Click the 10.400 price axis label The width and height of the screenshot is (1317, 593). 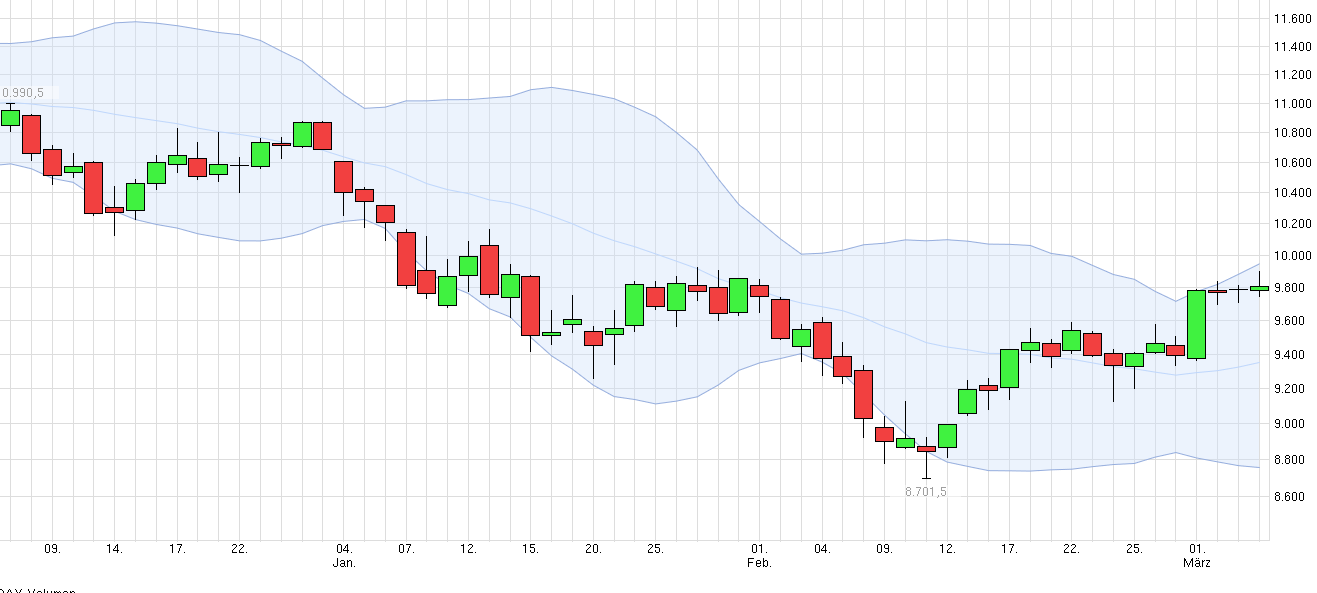tap(1292, 193)
